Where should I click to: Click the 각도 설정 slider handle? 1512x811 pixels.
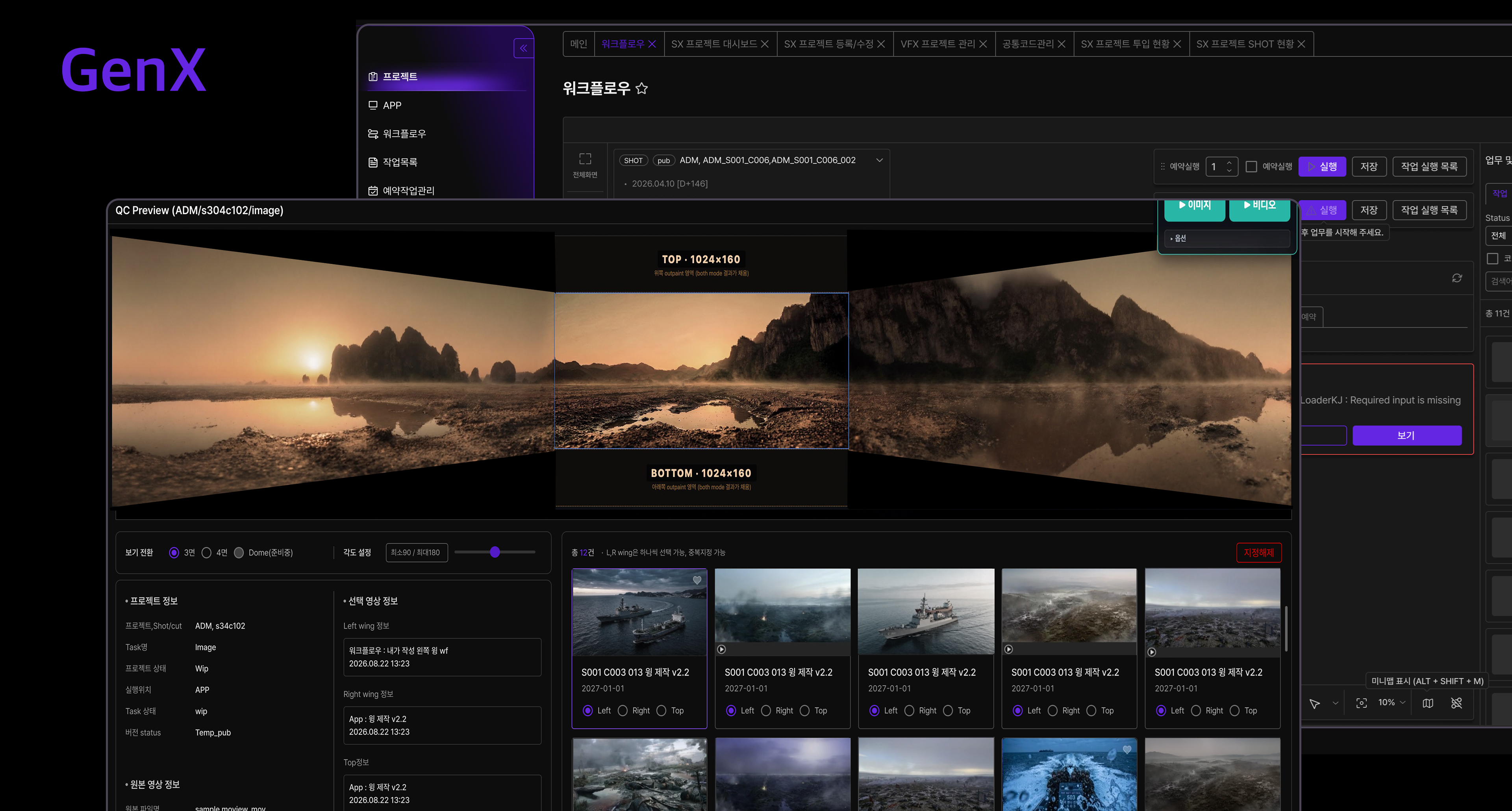click(x=495, y=552)
